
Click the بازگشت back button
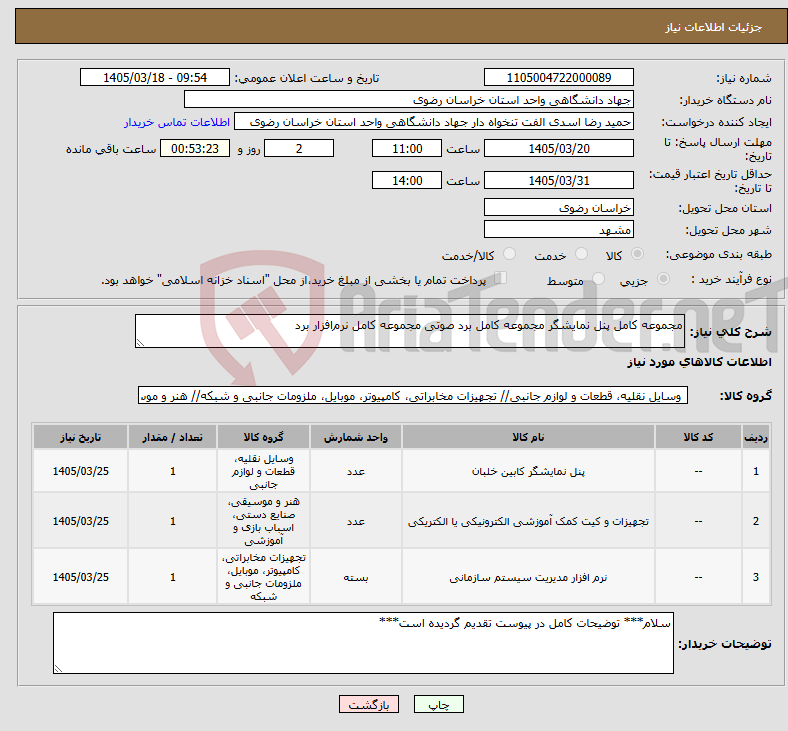pos(369,704)
